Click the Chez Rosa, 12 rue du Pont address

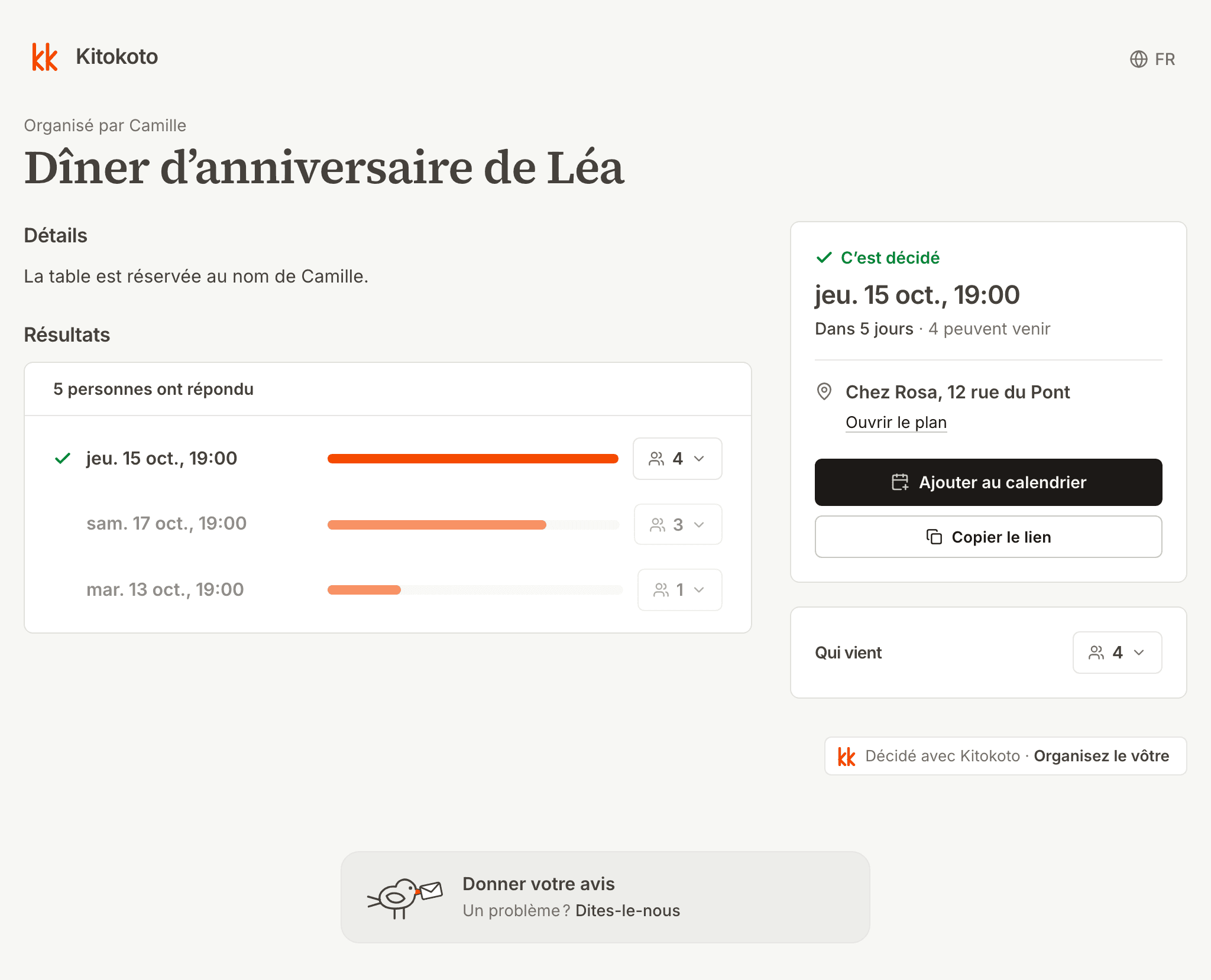pyautogui.click(x=958, y=392)
